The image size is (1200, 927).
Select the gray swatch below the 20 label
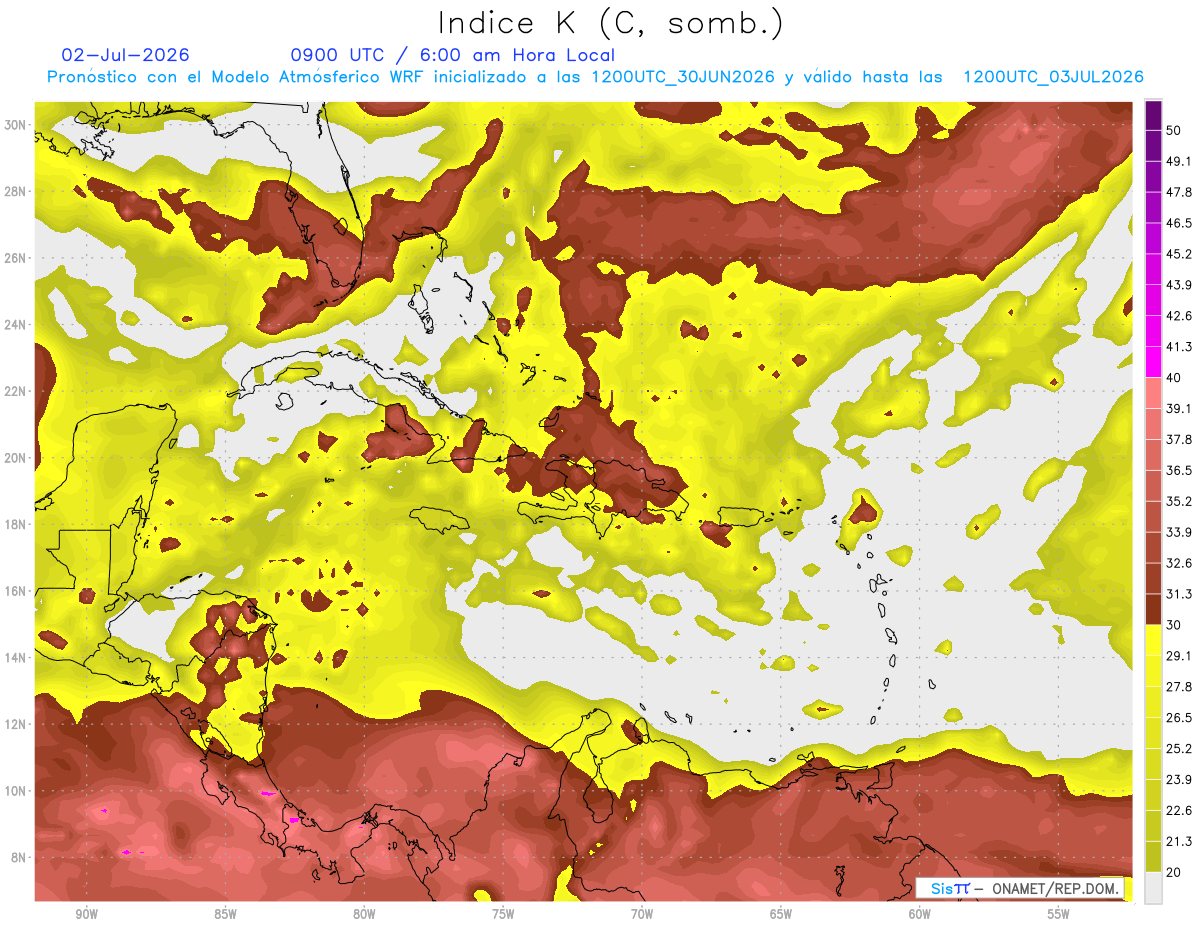click(x=1153, y=887)
